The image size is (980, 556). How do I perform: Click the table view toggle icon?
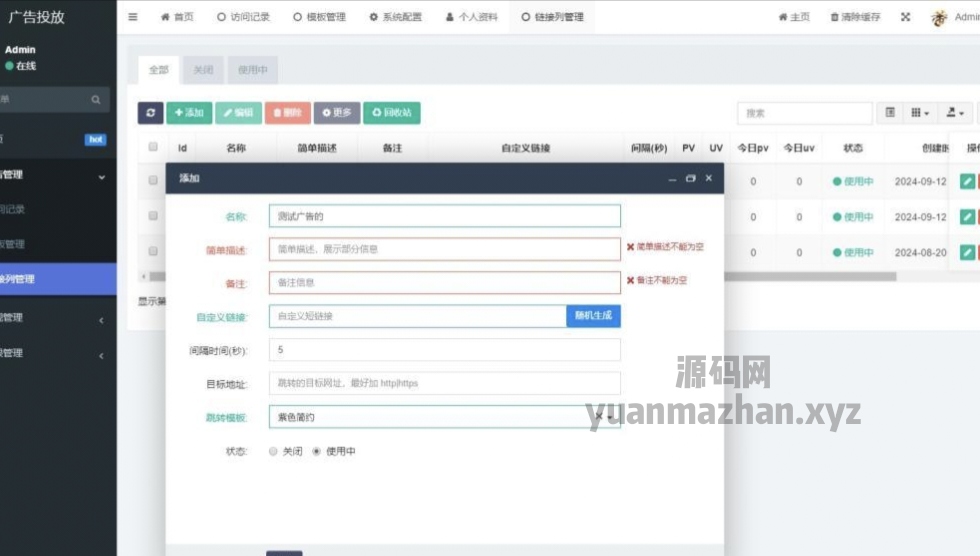890,113
